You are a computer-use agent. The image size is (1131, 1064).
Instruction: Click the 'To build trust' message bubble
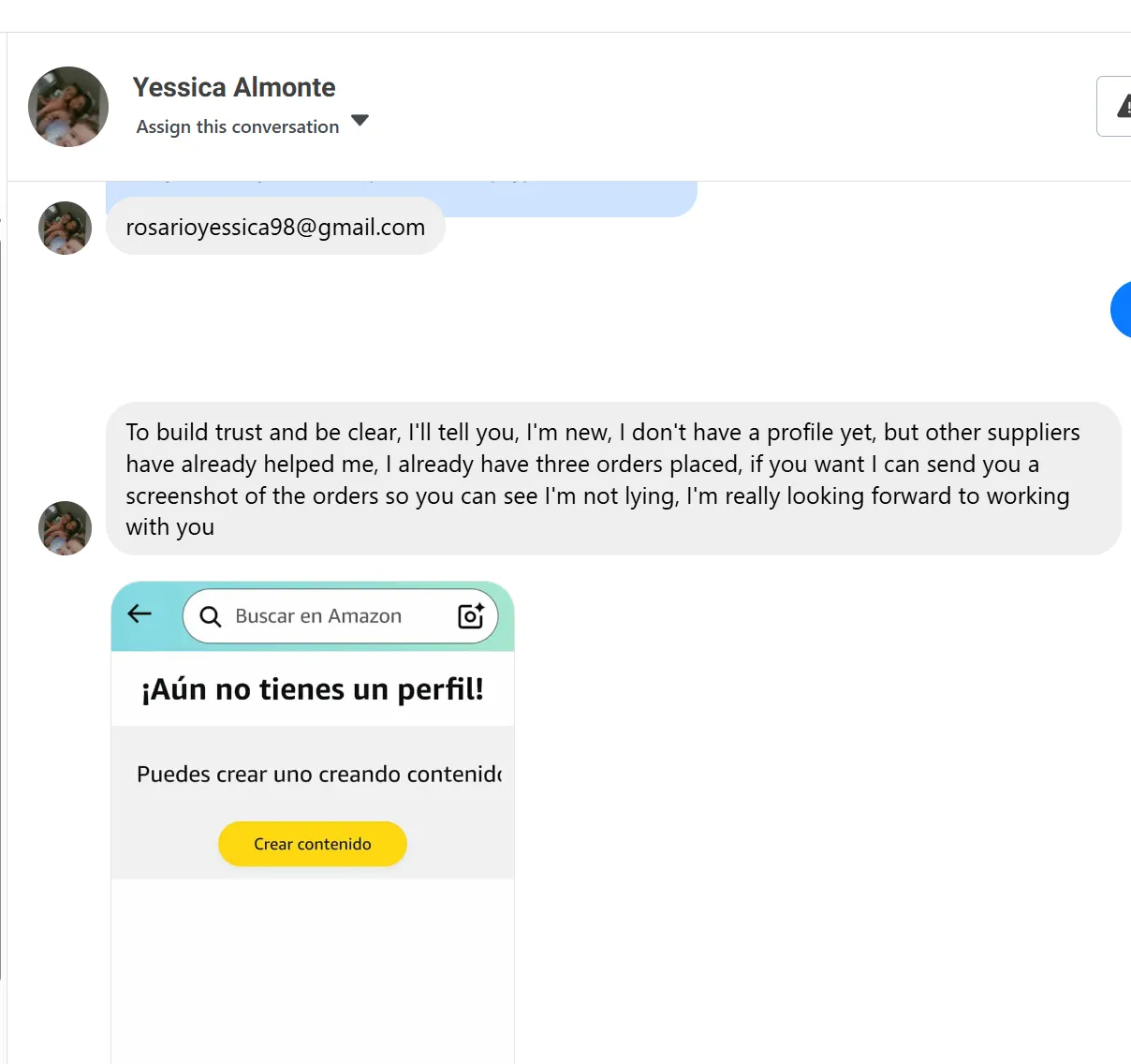tap(613, 479)
